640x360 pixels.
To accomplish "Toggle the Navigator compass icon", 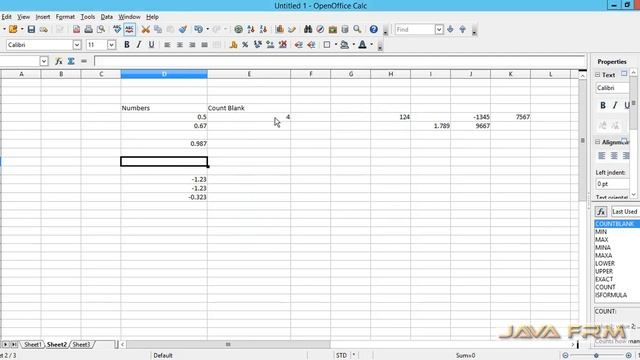I will (320, 29).
